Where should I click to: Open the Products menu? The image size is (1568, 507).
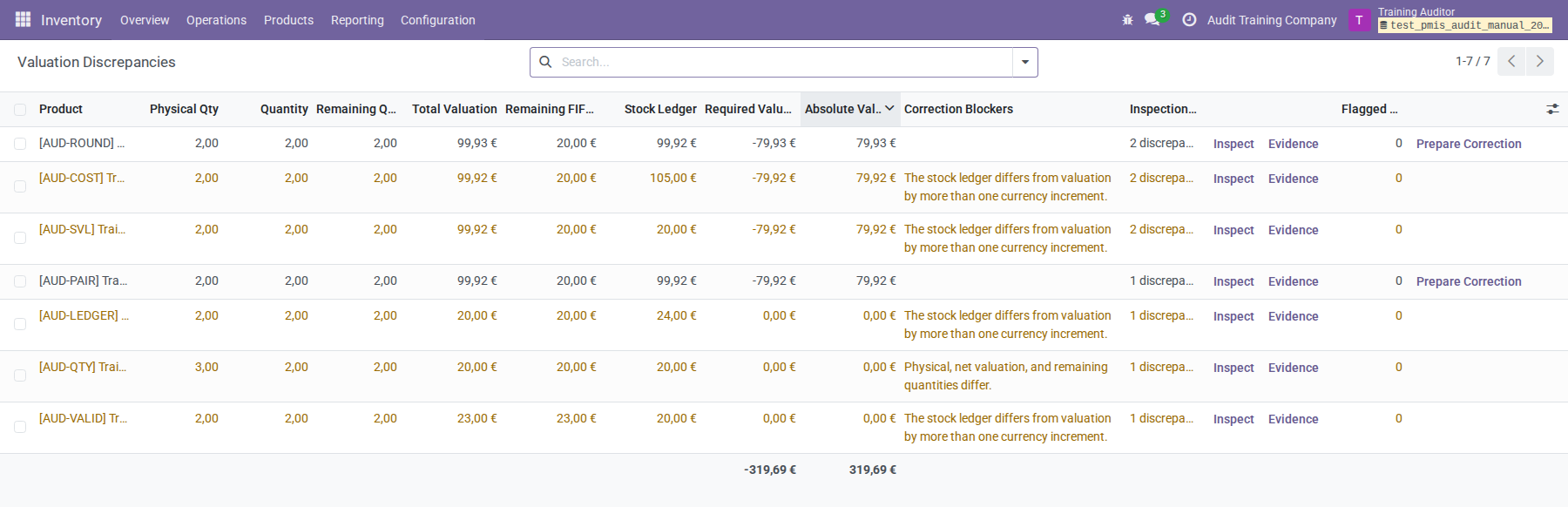pos(288,20)
